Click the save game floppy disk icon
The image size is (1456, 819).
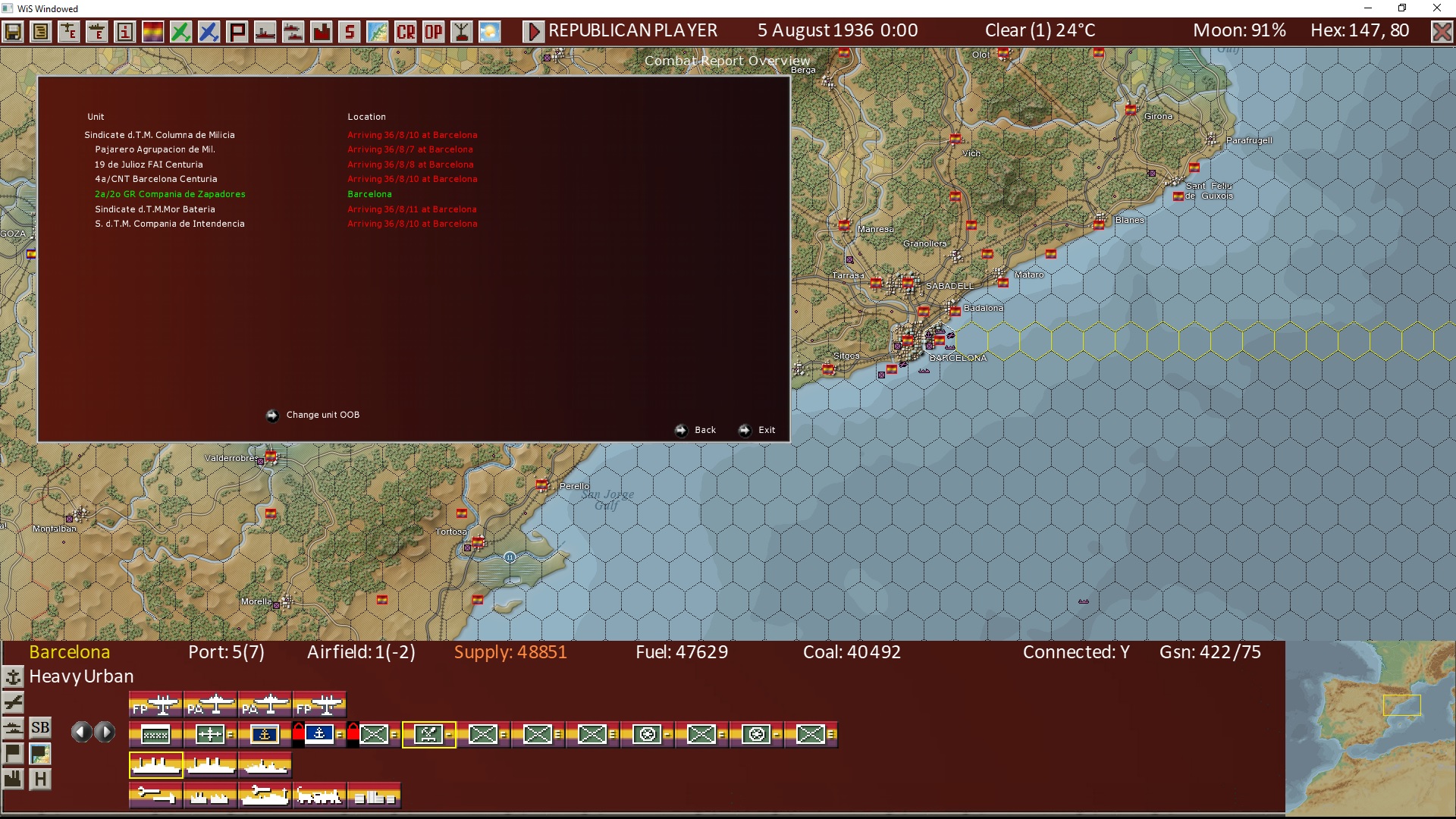tap(13, 32)
